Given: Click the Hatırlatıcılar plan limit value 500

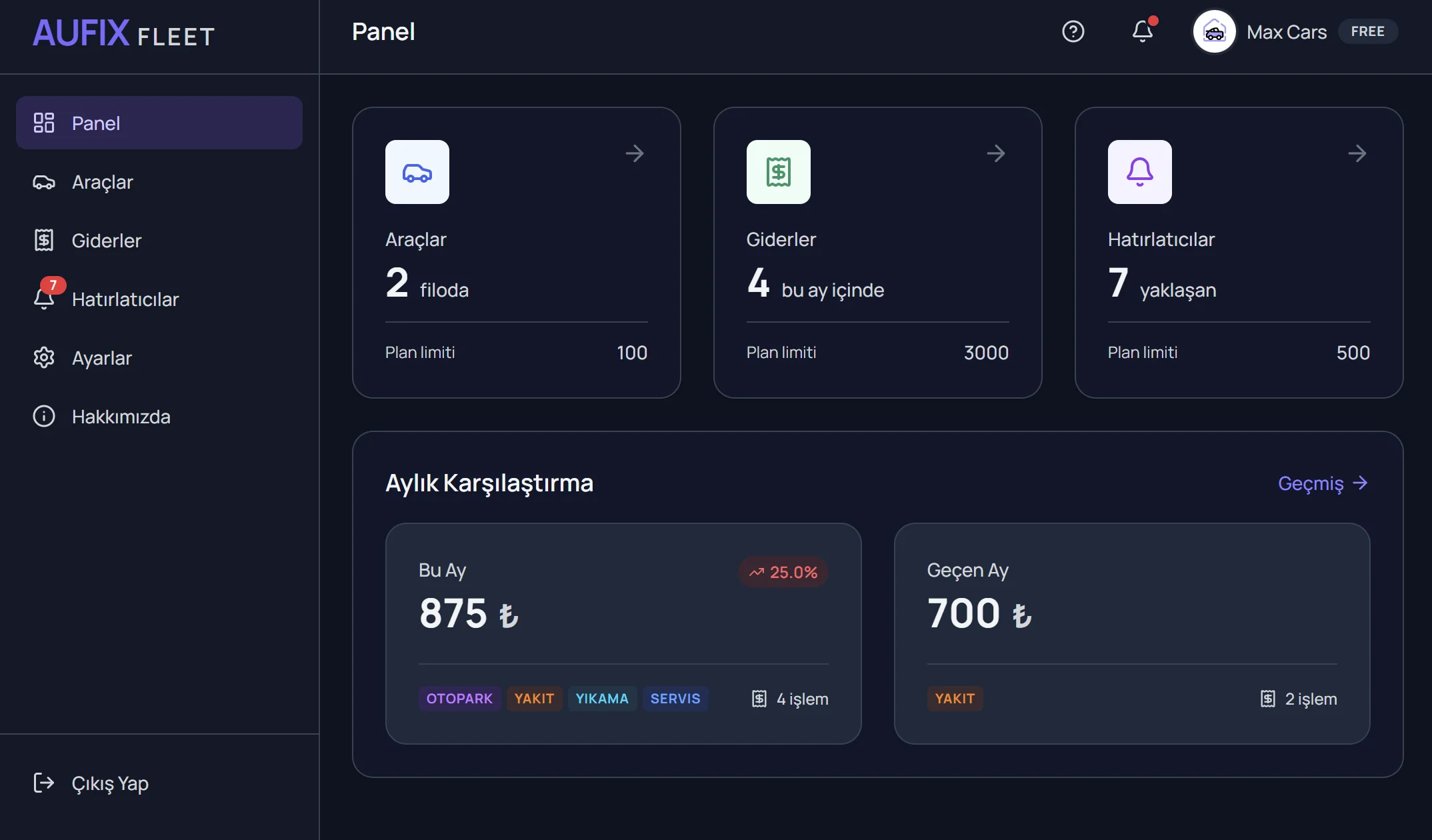Looking at the screenshot, I should click(1353, 353).
